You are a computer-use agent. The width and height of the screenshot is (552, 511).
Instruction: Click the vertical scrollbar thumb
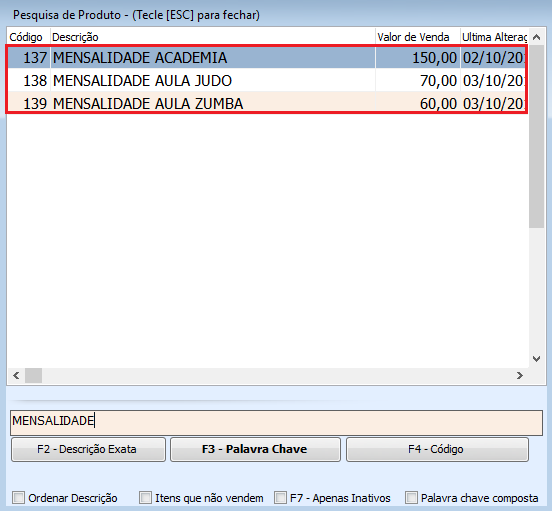click(536, 137)
